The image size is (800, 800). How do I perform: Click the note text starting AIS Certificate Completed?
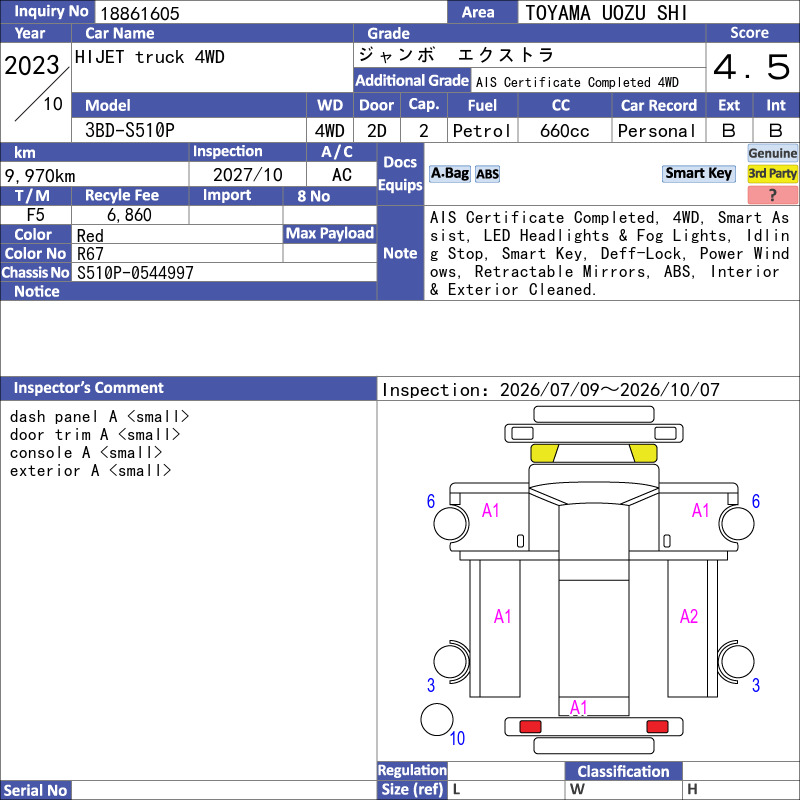(609, 253)
